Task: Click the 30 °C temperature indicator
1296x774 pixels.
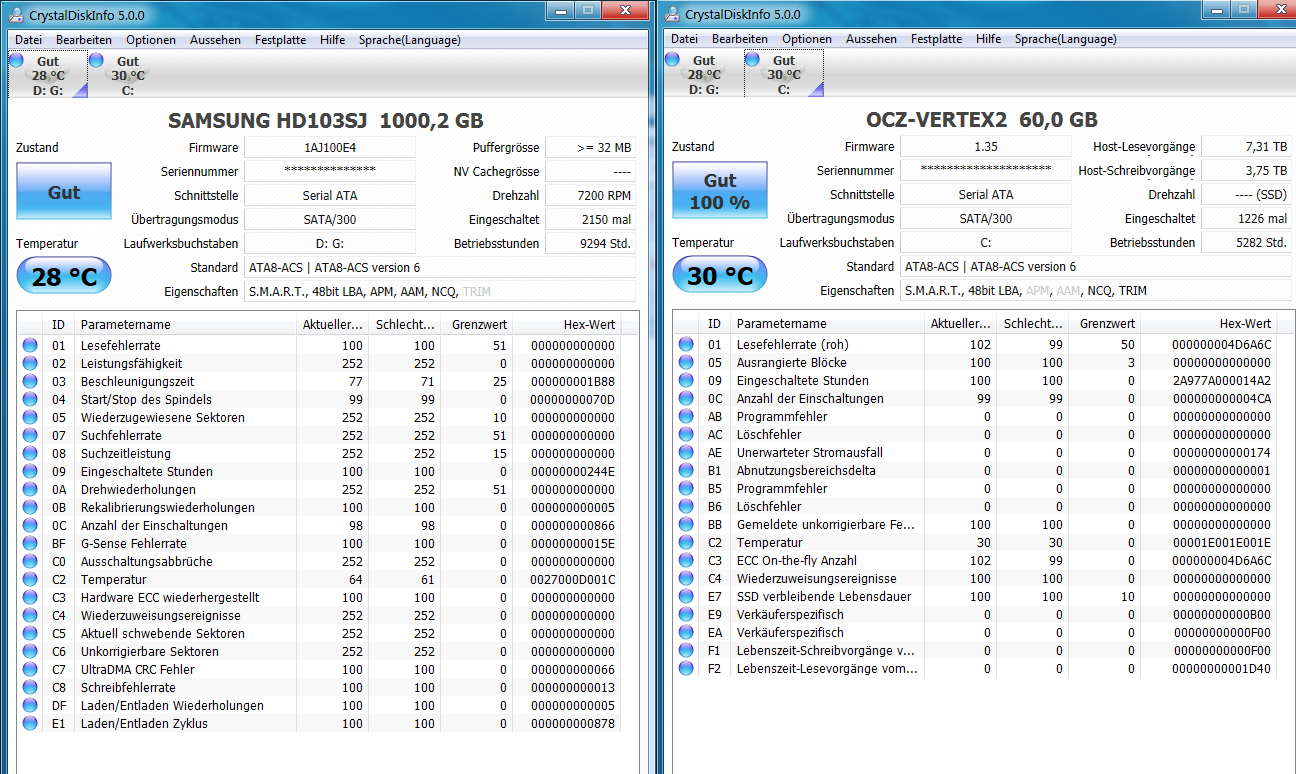Action: click(x=720, y=276)
